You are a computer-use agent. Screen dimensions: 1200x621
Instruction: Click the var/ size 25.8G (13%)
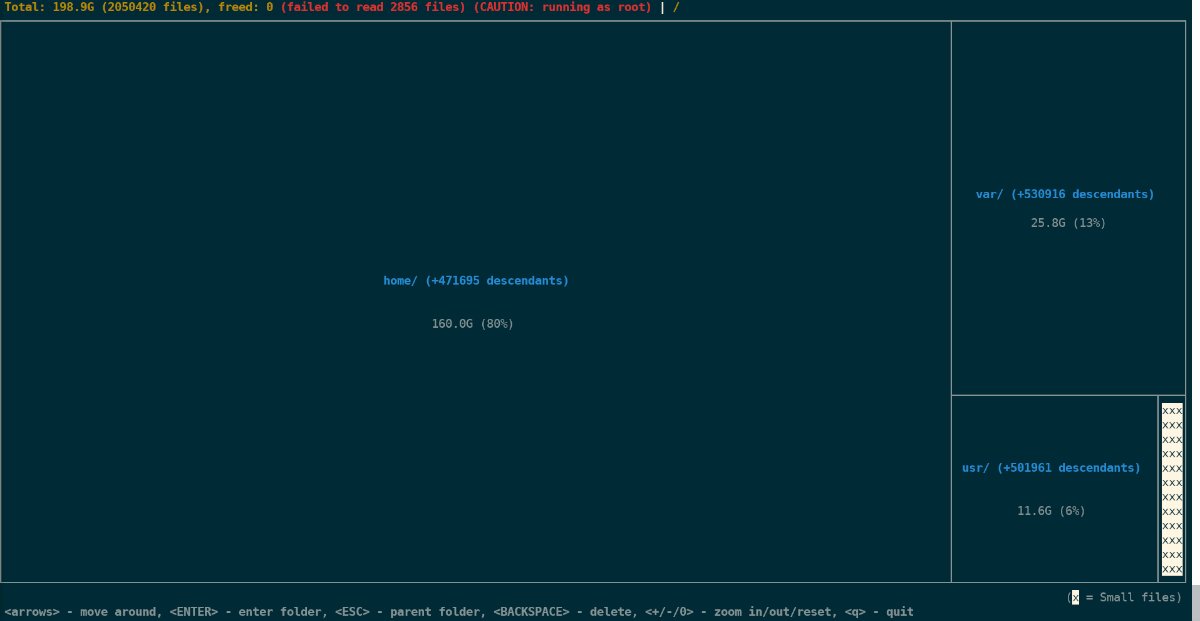[x=1068, y=223]
